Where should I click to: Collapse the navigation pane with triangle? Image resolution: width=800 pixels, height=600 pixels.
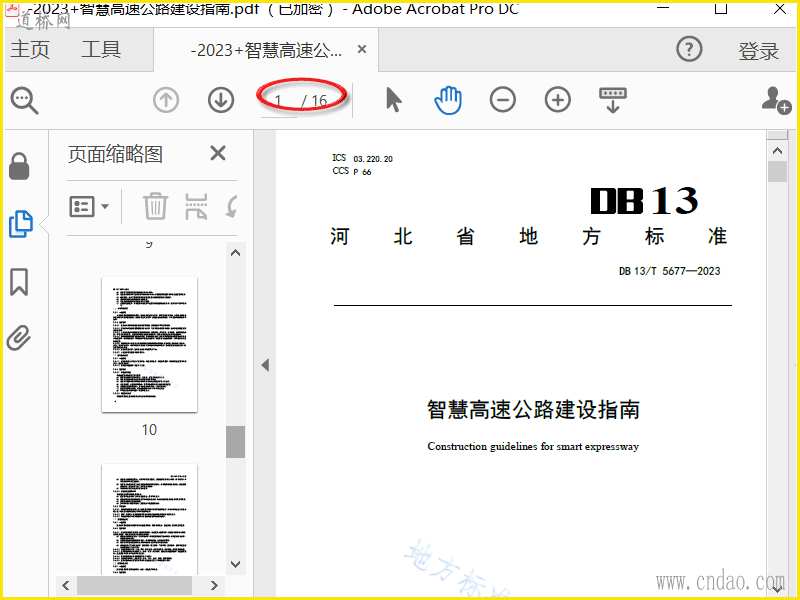[x=265, y=365]
